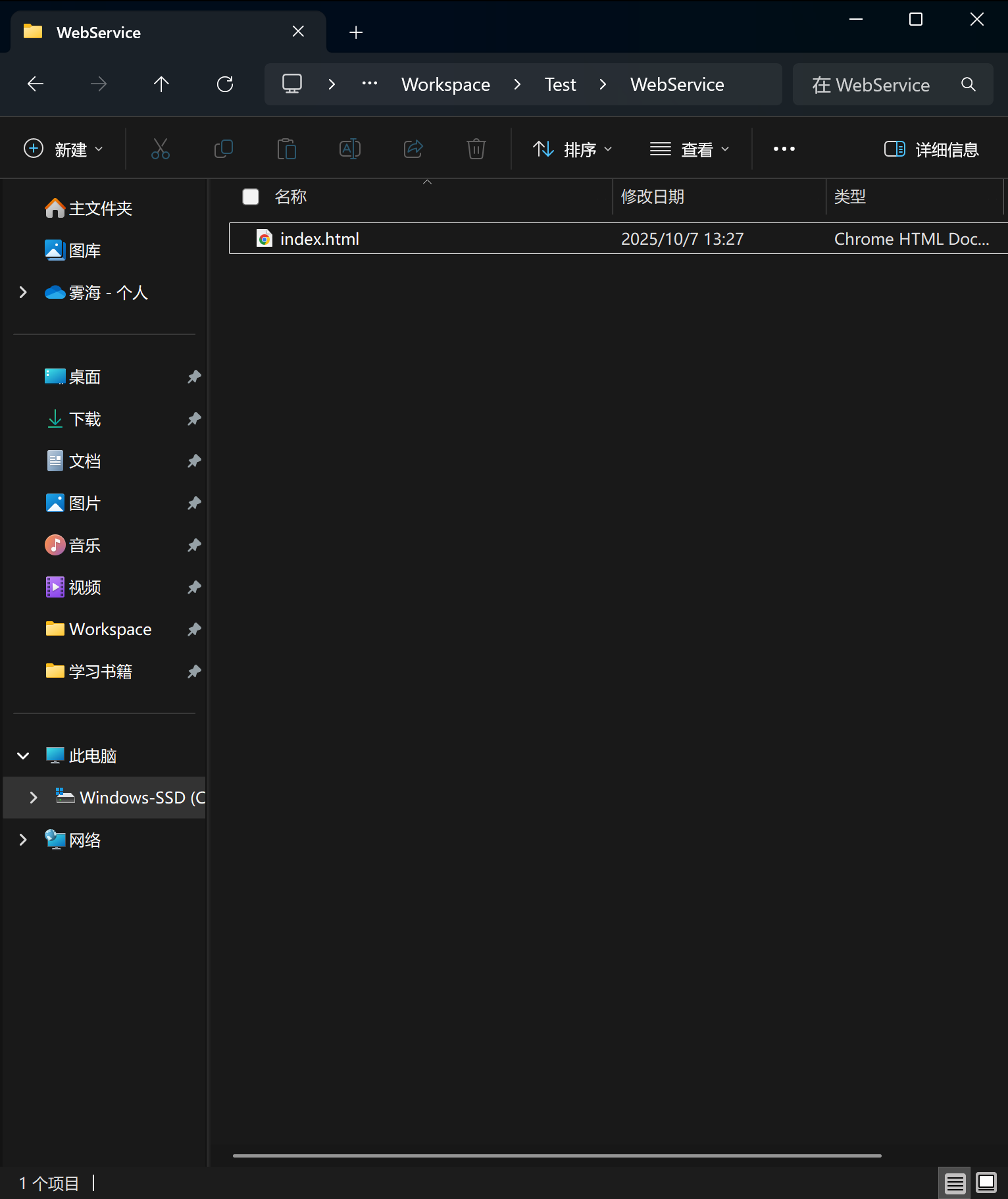Click the search magnifier icon

point(969,84)
